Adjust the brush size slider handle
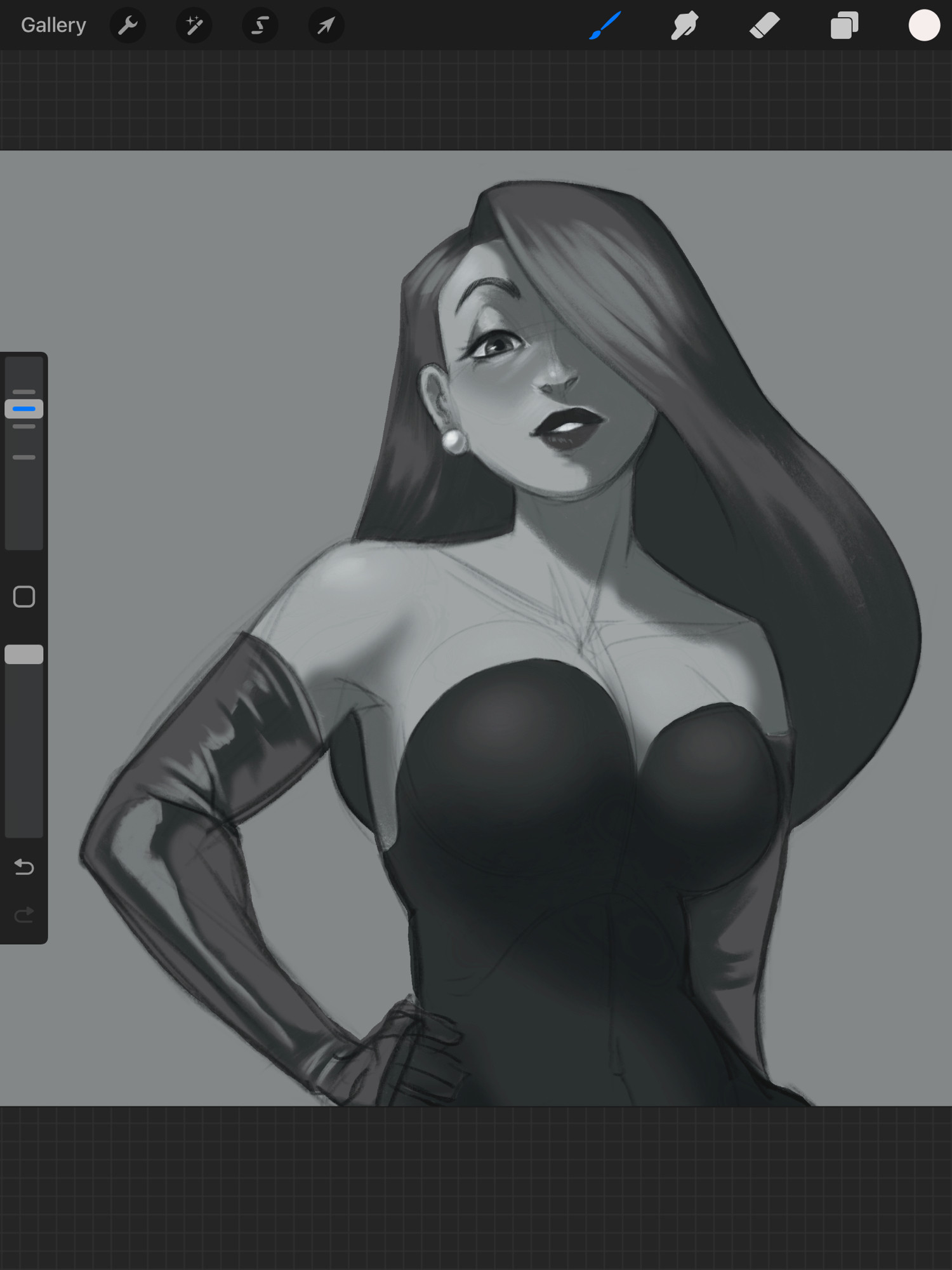This screenshot has height=1270, width=952. coord(24,409)
